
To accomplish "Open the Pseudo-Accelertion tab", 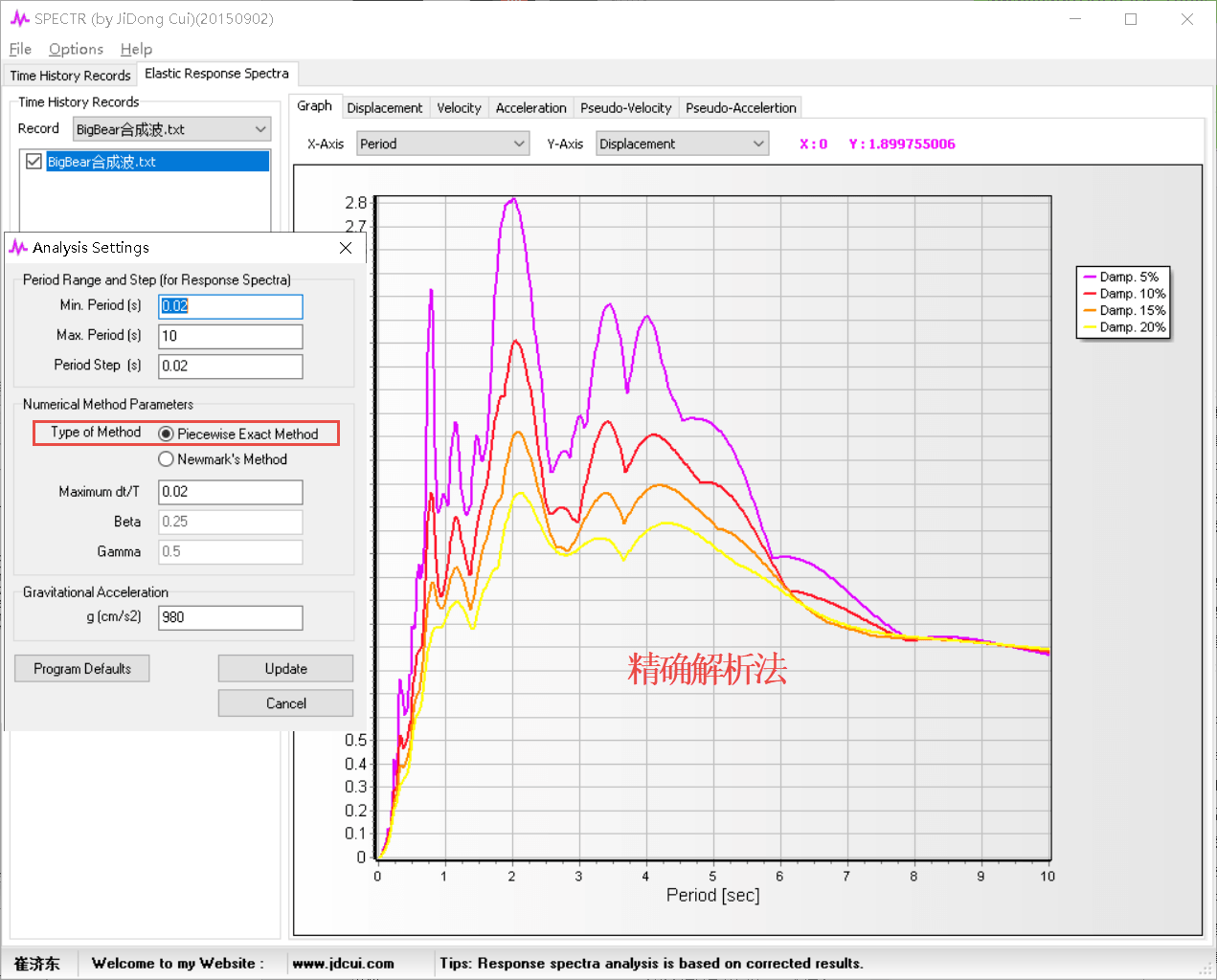I will coord(741,108).
